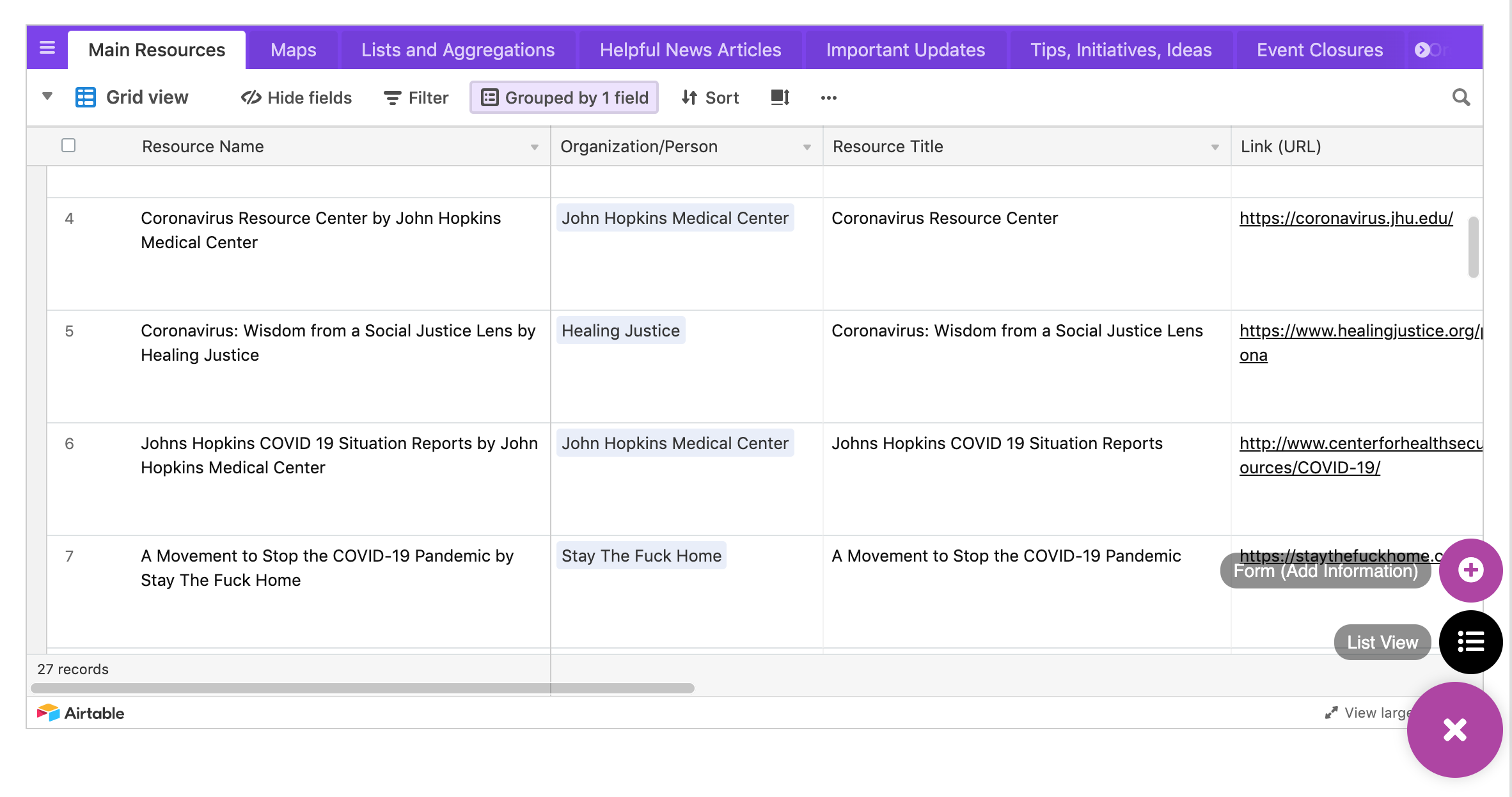This screenshot has height=797, width=1512.
Task: Open Organization/Person column dropdown arrow
Action: click(x=807, y=147)
